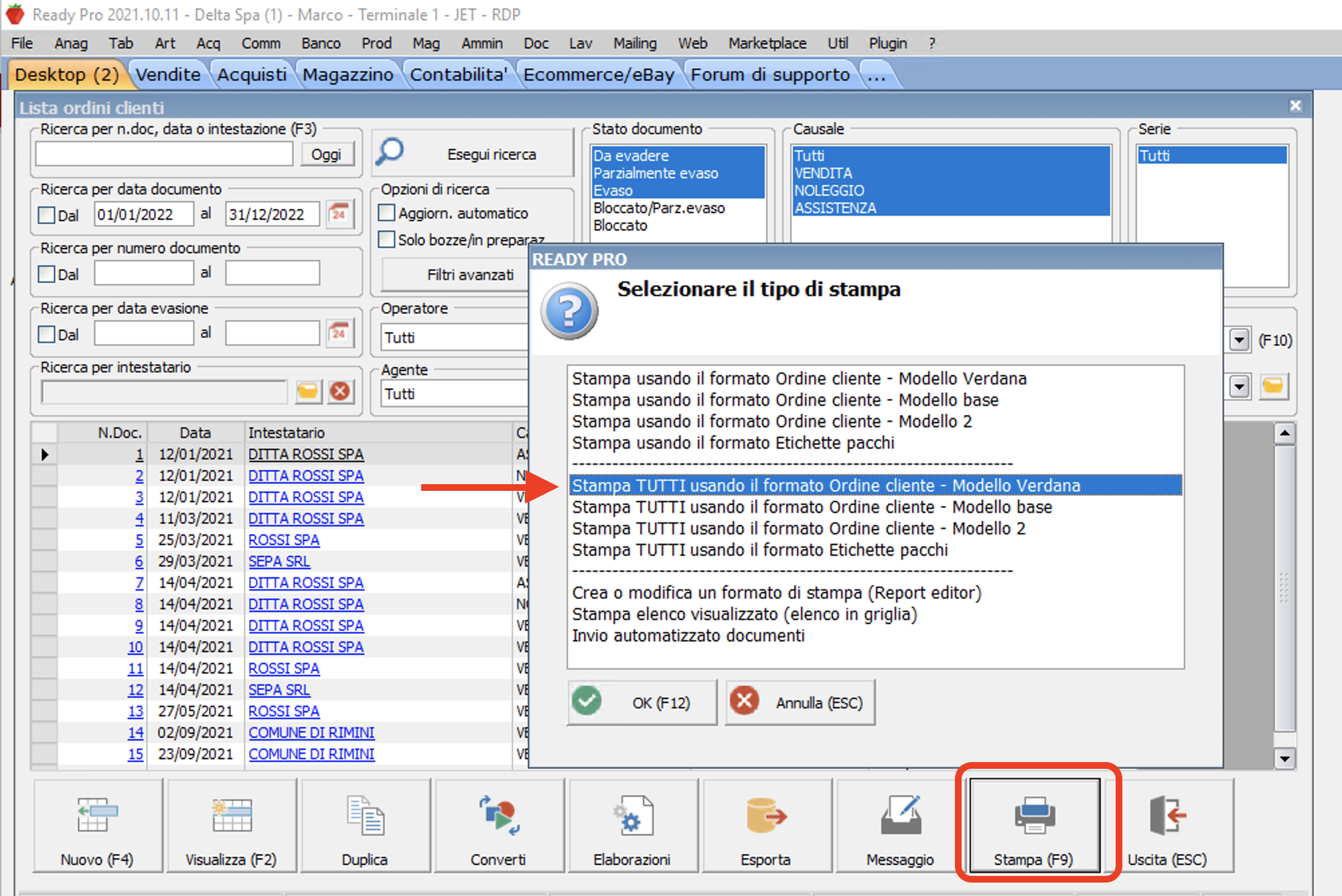Toggle Aggiorn. automatico checkbox
This screenshot has width=1342, height=896.
[386, 213]
